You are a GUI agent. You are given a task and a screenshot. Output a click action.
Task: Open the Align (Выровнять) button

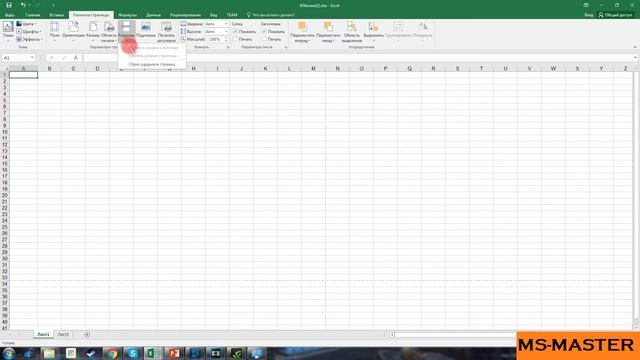[x=373, y=31]
